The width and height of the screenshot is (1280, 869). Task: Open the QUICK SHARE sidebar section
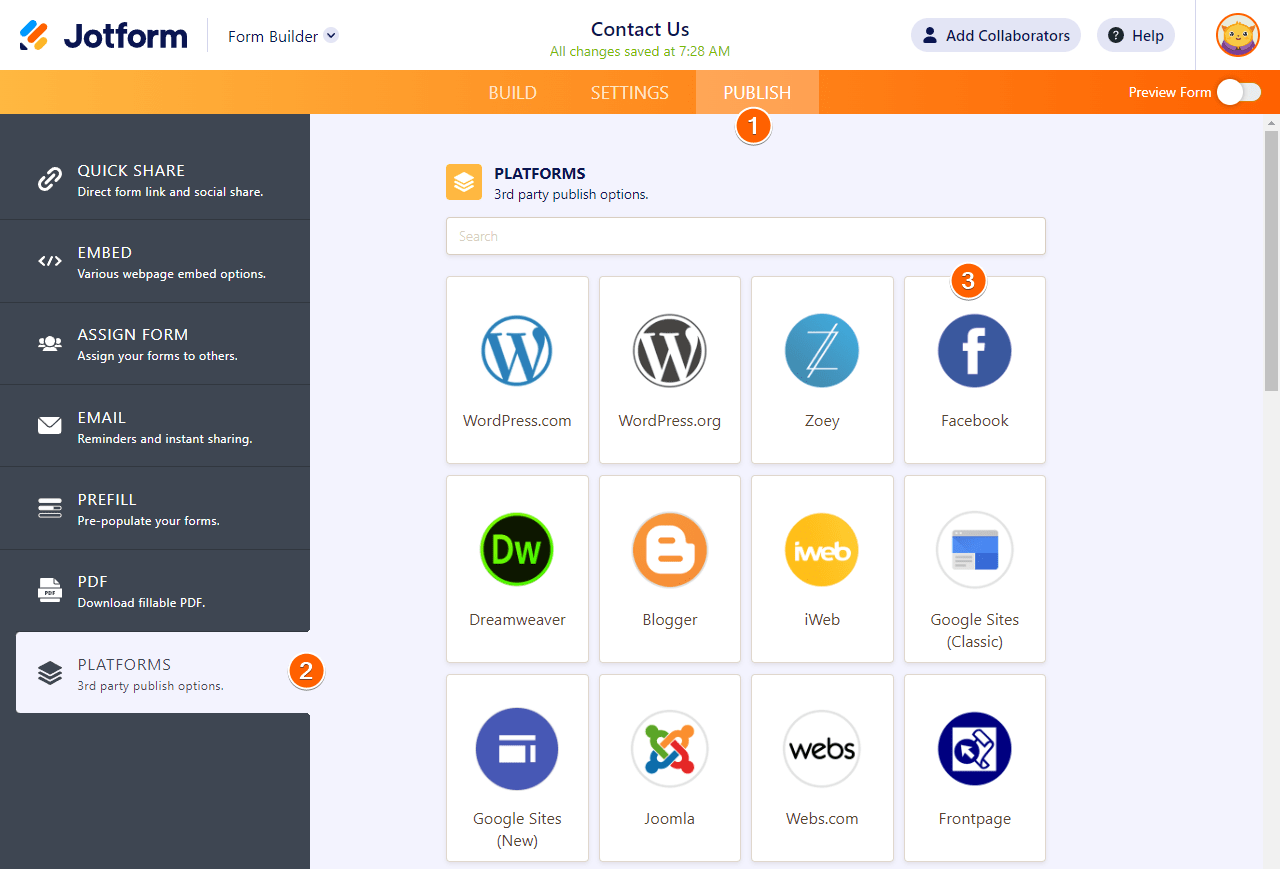(x=155, y=180)
